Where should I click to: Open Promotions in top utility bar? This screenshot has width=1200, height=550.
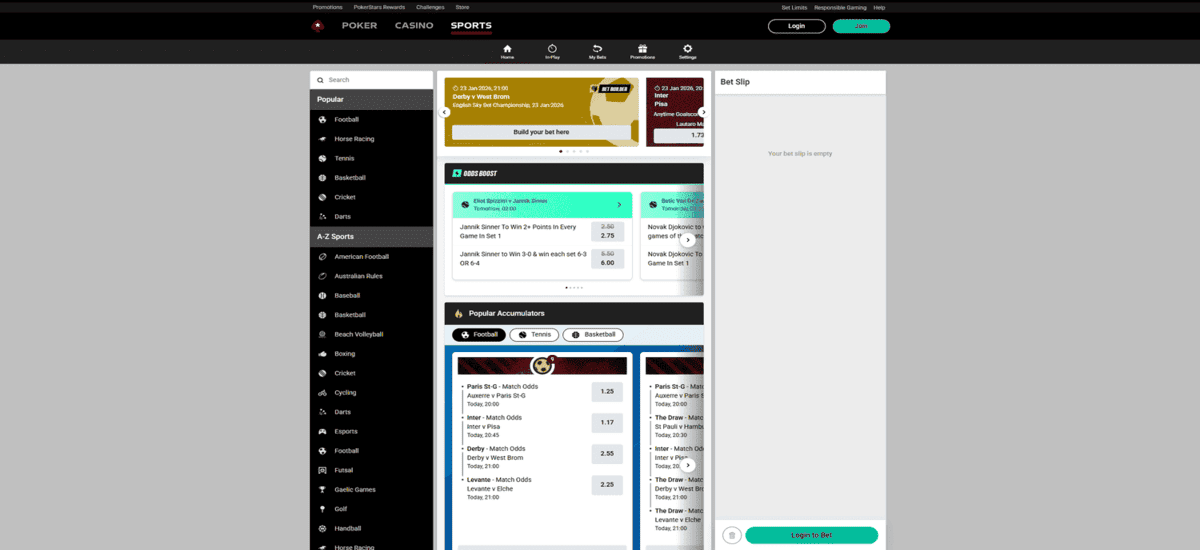coord(327,7)
